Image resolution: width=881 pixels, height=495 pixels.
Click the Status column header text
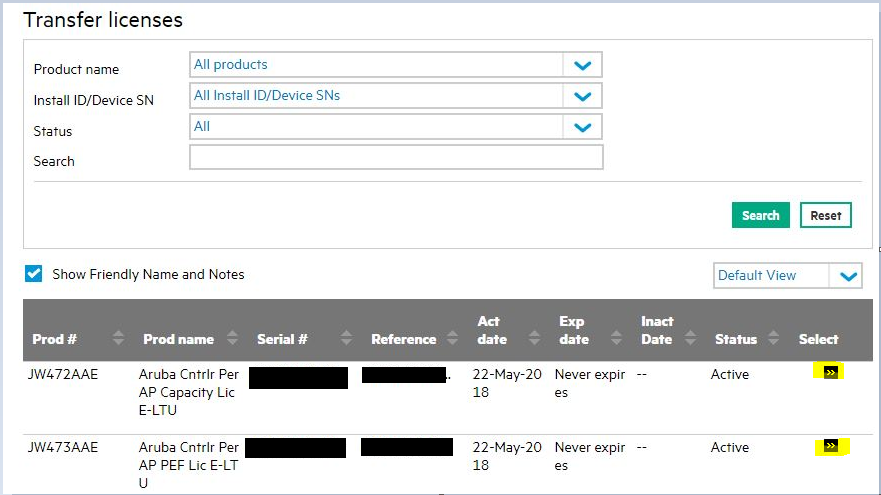coord(736,339)
